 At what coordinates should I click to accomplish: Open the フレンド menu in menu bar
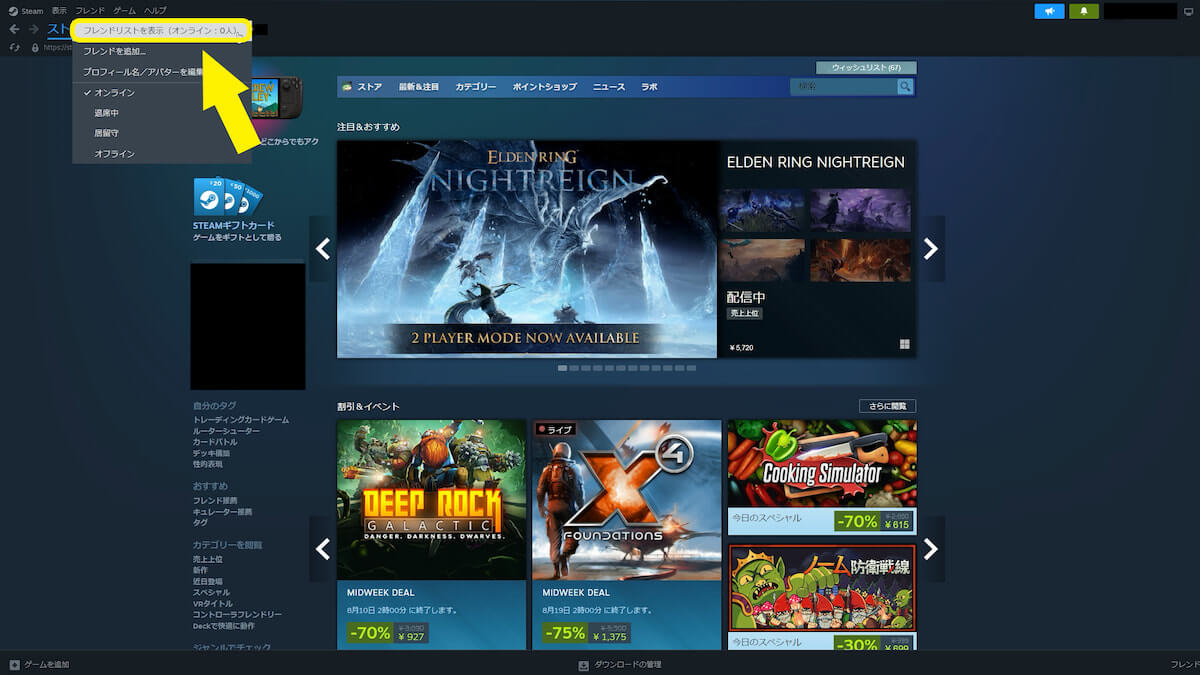90,10
